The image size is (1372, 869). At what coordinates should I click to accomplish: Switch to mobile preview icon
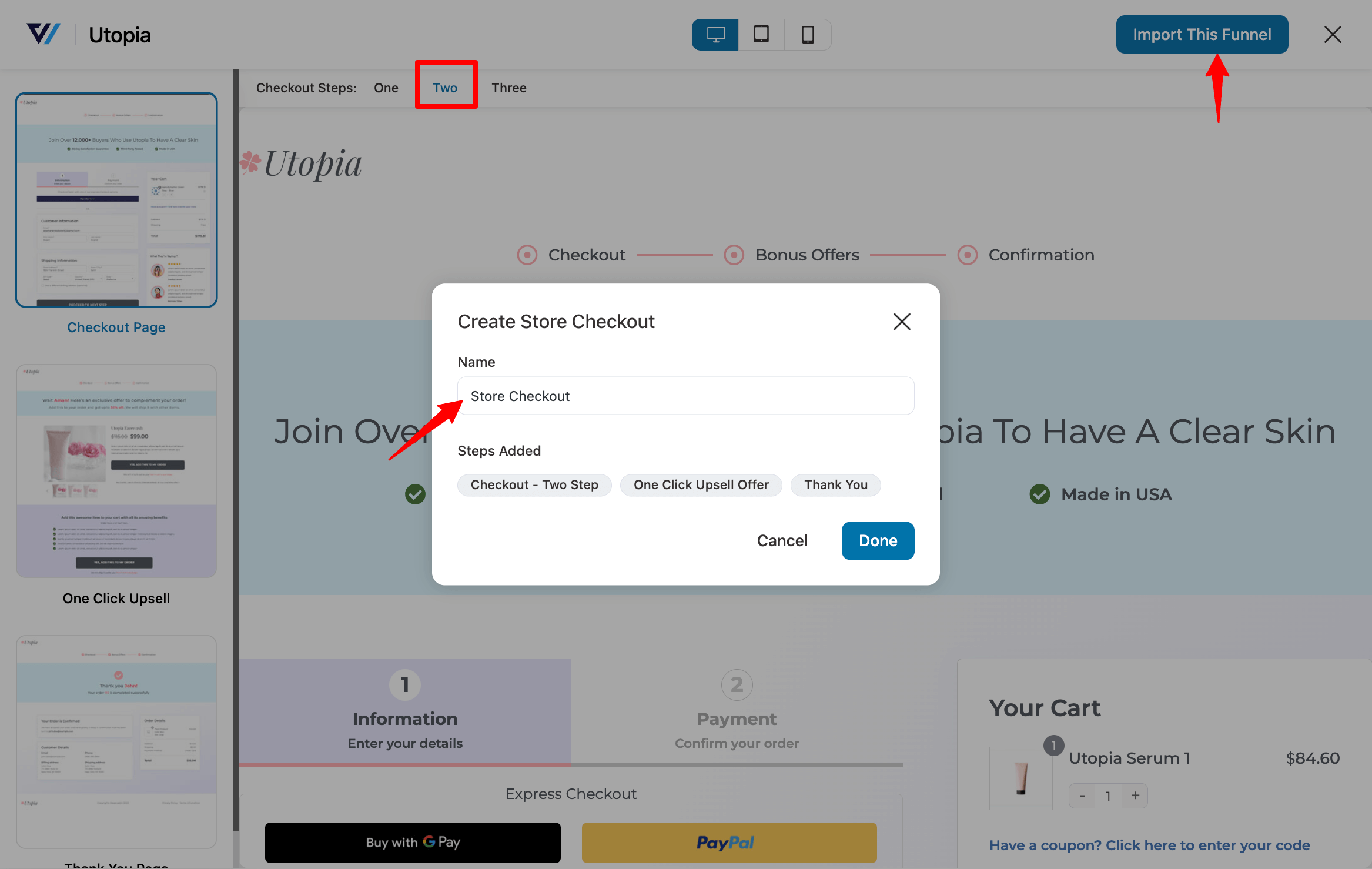click(x=808, y=35)
